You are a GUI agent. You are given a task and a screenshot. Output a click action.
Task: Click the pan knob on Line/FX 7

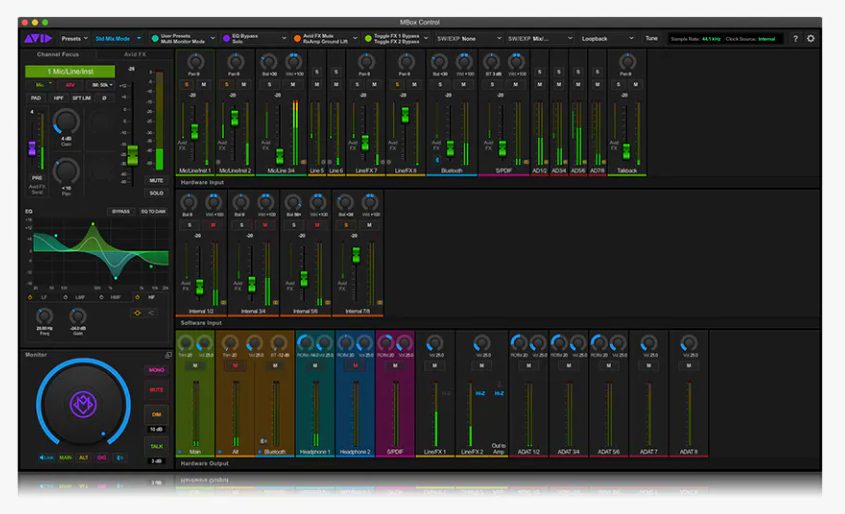[365, 61]
